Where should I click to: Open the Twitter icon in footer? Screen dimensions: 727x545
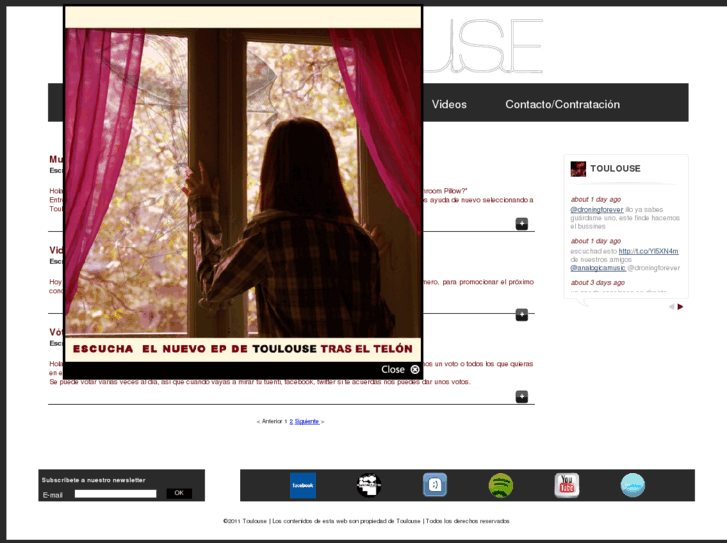click(x=633, y=485)
